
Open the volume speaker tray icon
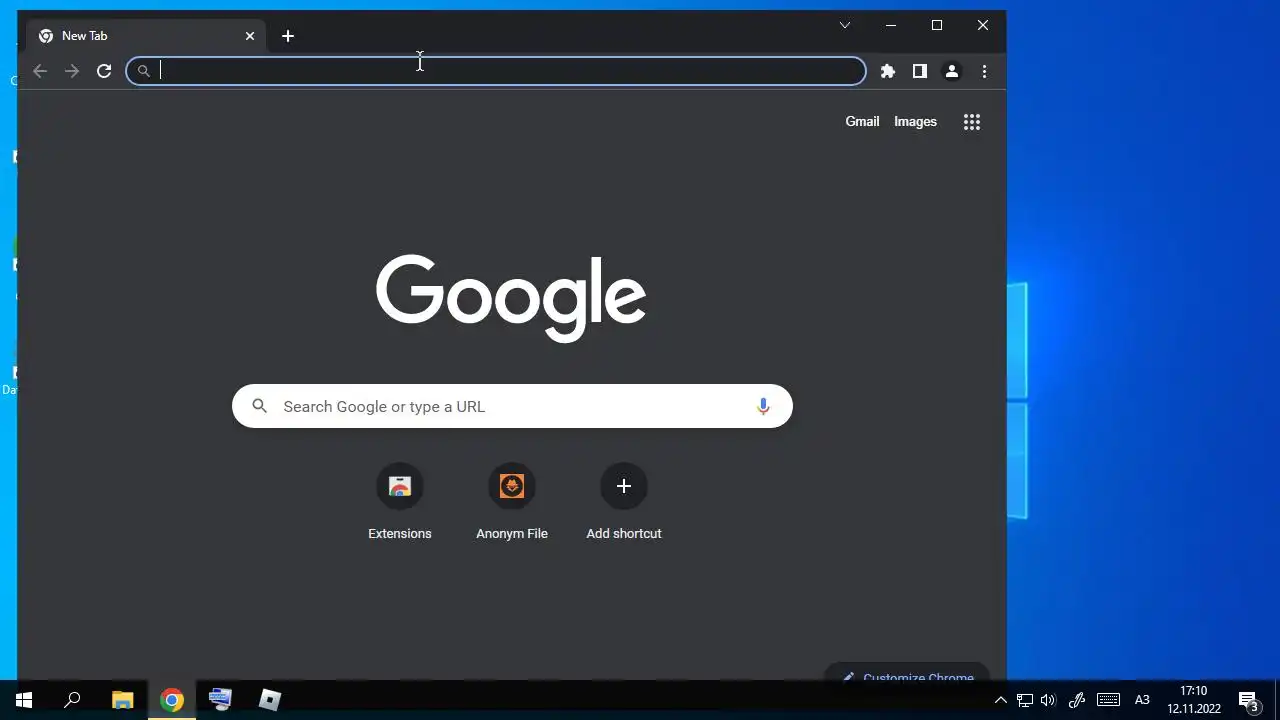pos(1048,700)
